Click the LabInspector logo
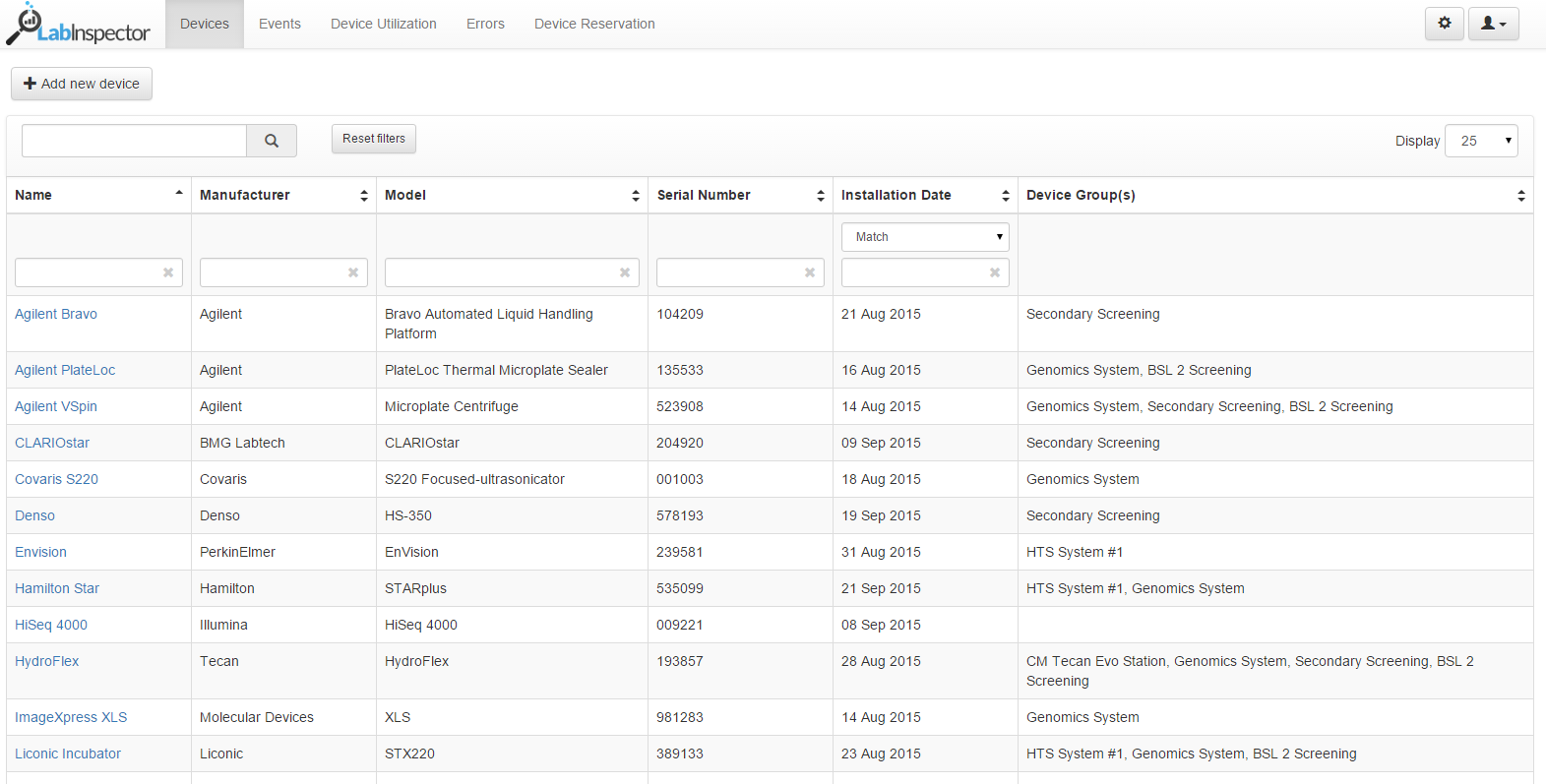 (78, 25)
